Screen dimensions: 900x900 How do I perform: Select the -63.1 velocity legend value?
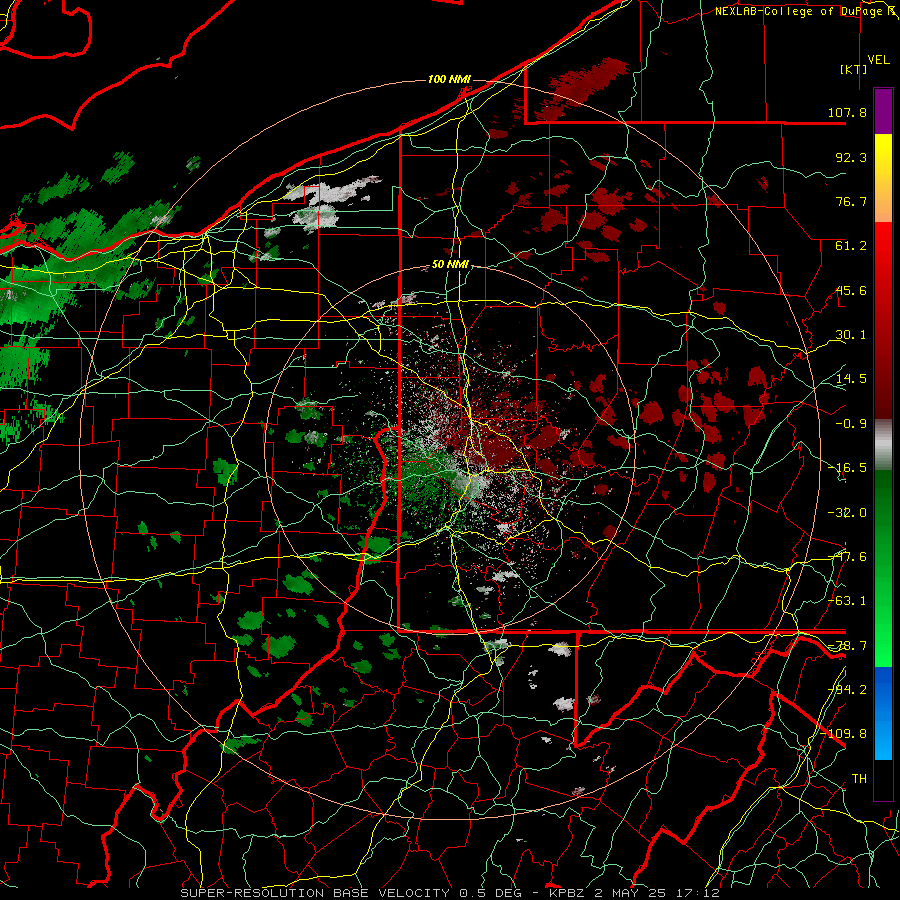847,601
